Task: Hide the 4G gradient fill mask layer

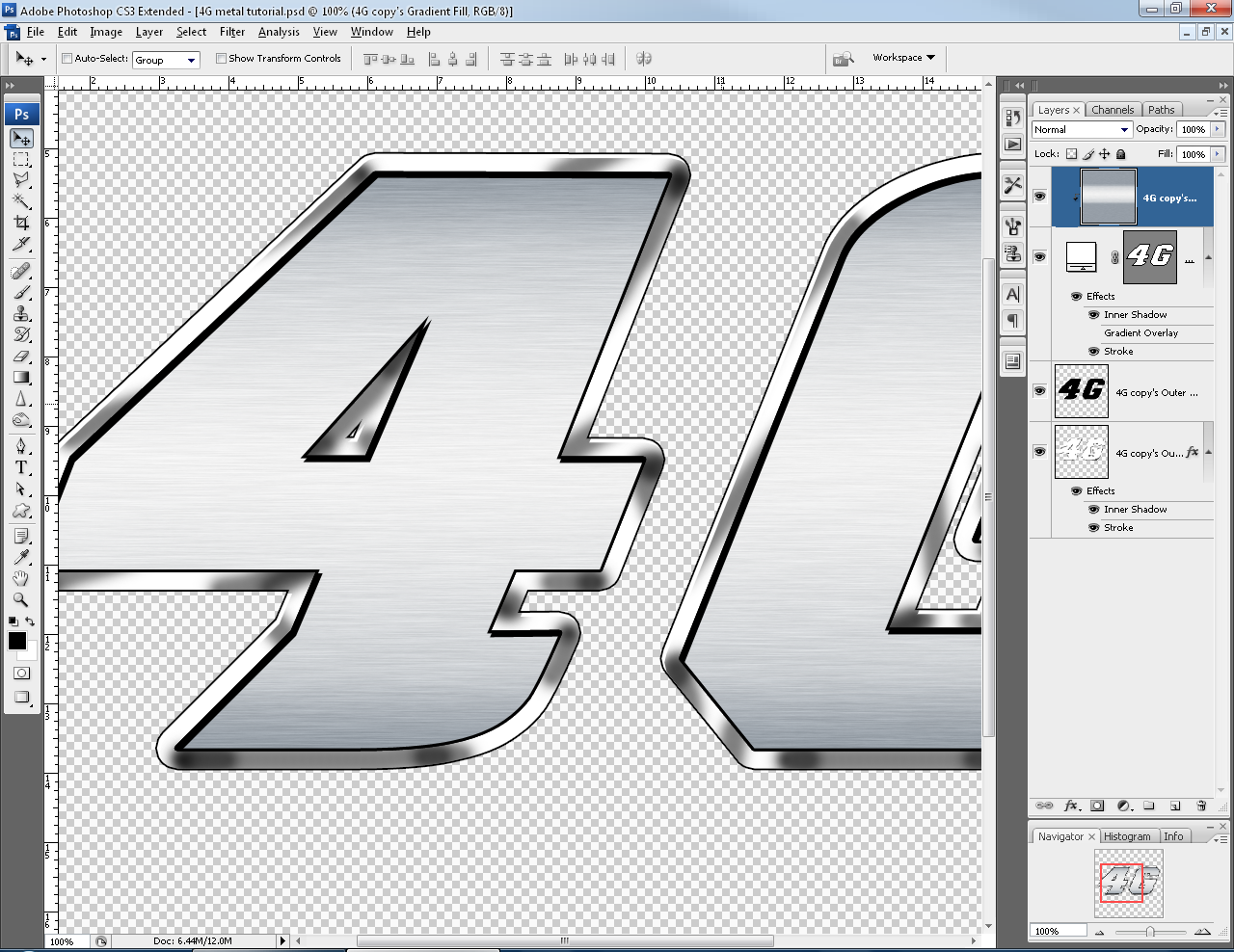Action: coord(1039,256)
